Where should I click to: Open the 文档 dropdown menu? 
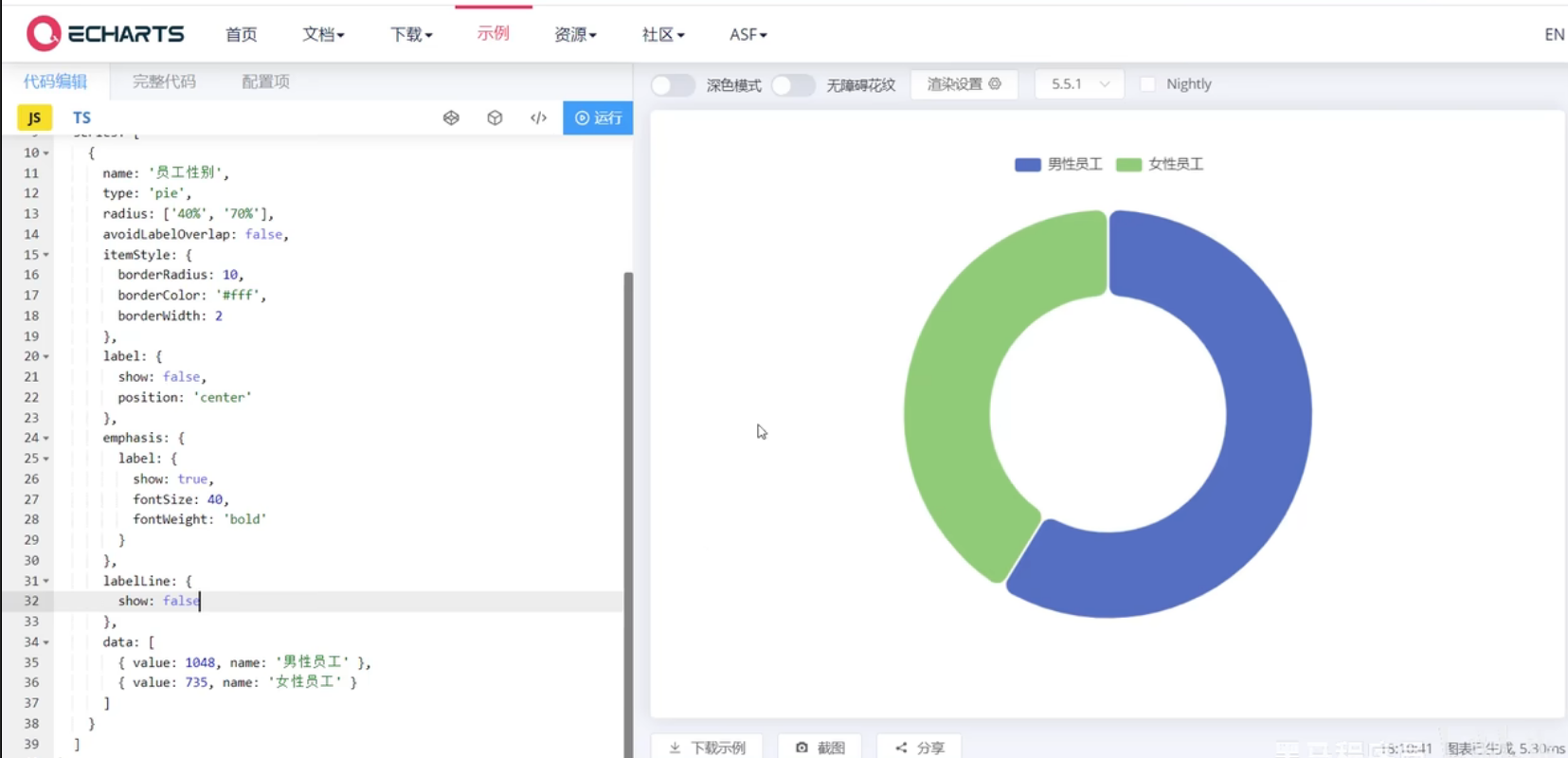point(323,34)
